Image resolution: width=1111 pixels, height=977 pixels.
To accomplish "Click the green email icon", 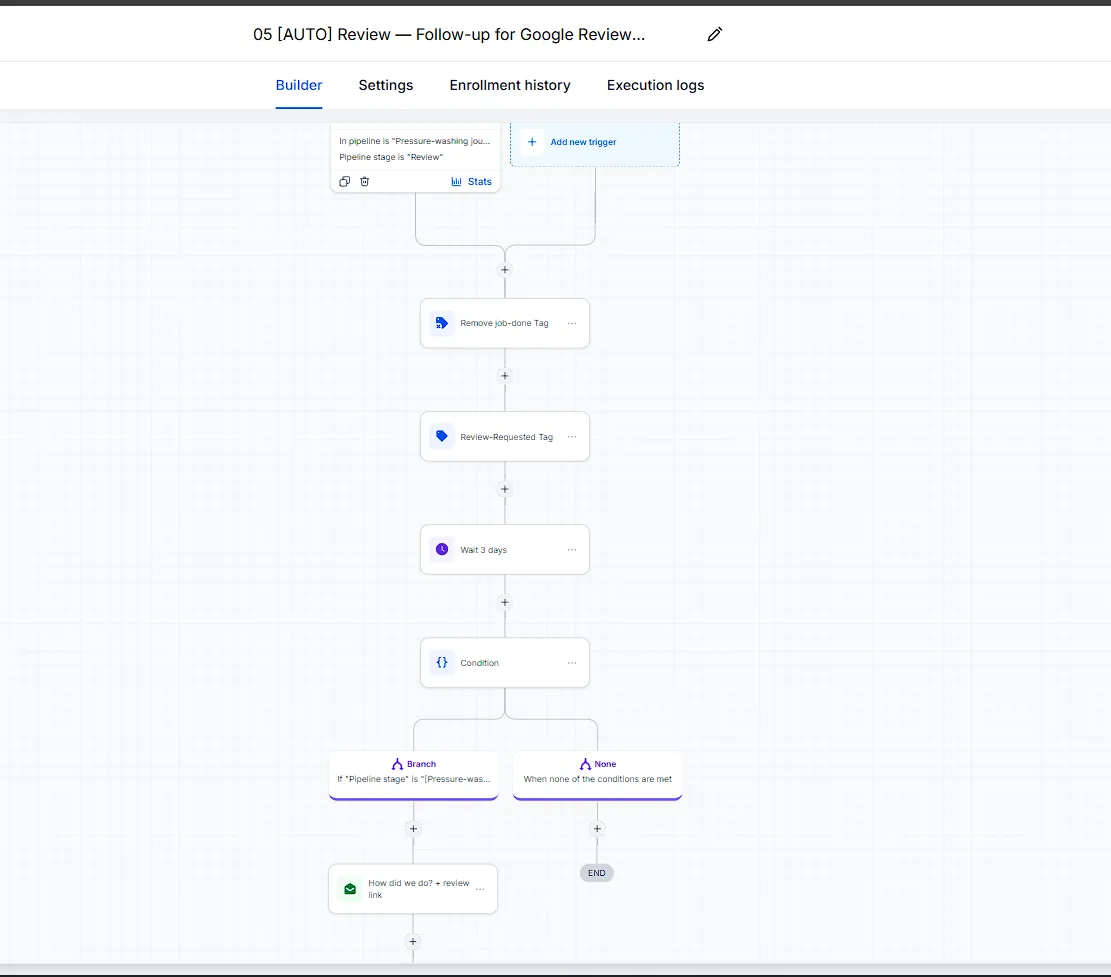I will (350, 888).
